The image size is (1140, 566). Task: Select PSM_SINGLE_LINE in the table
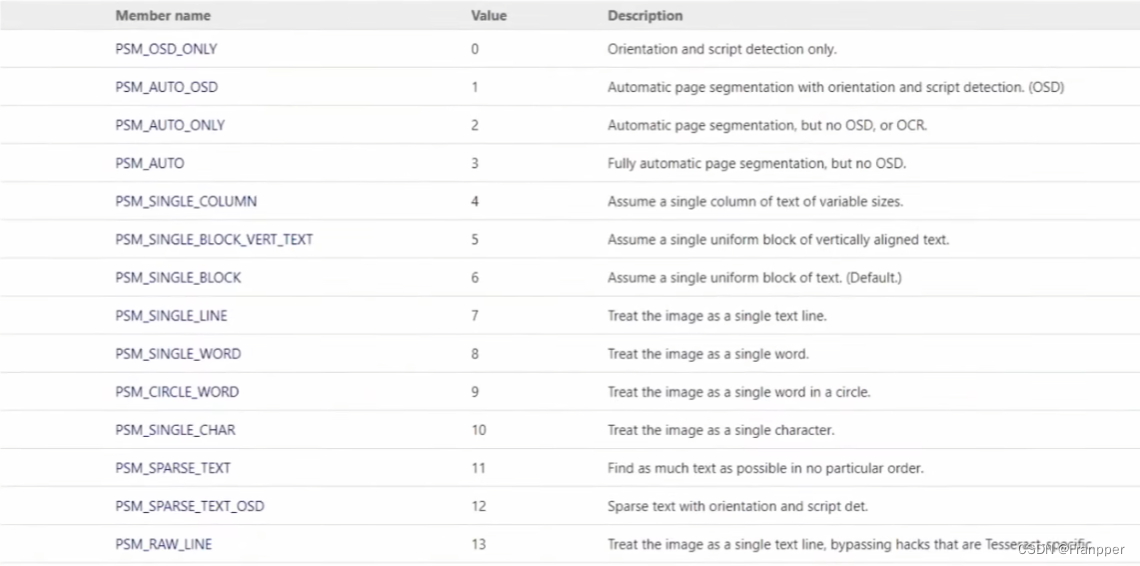(171, 316)
